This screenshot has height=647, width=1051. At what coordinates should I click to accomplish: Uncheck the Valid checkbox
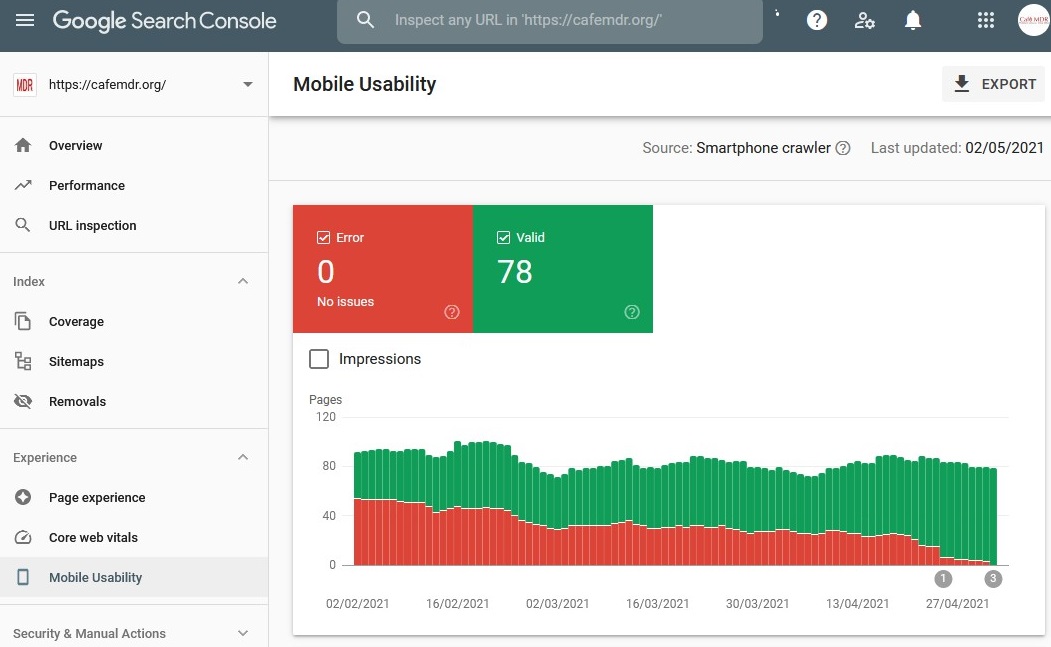click(503, 238)
